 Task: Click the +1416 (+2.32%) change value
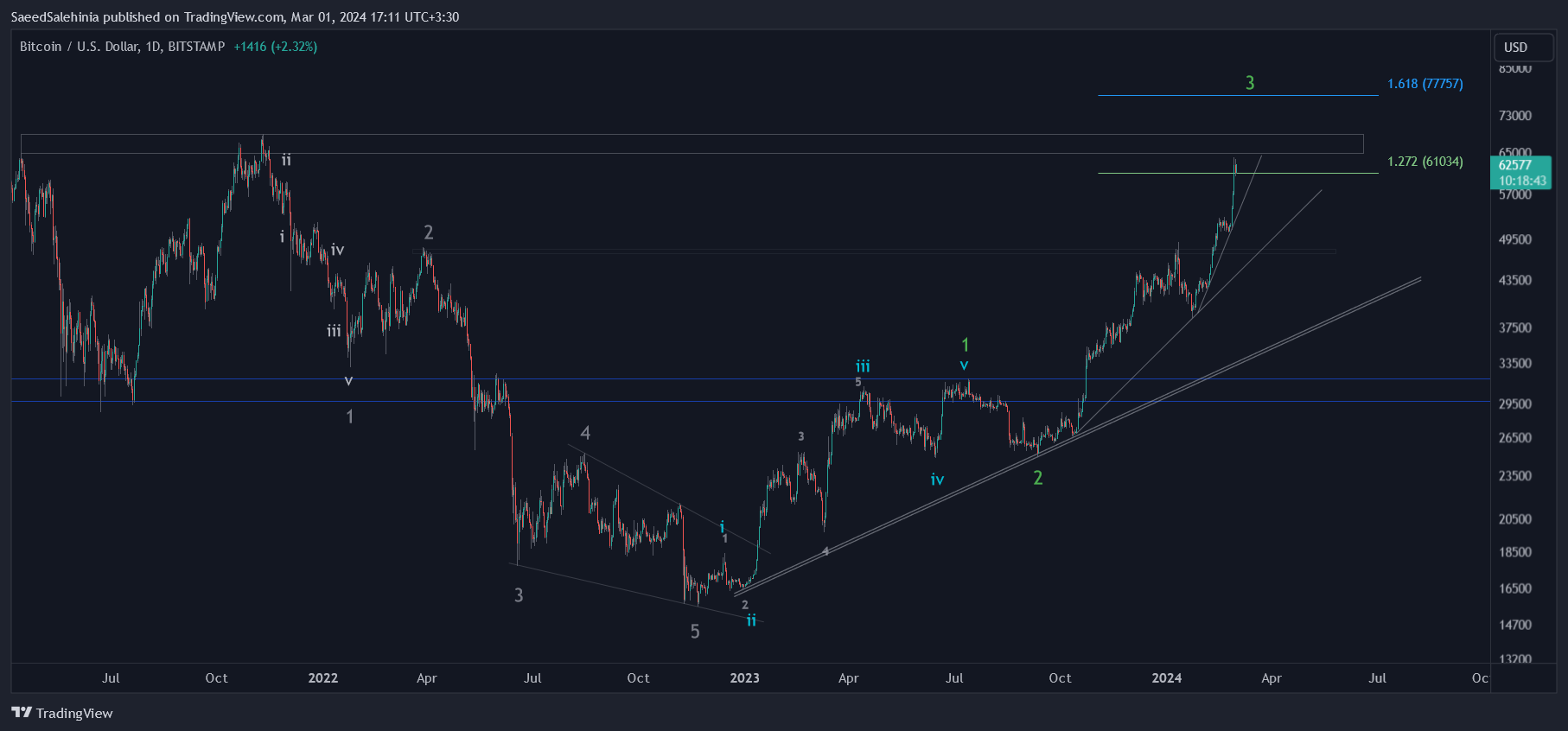[x=275, y=47]
